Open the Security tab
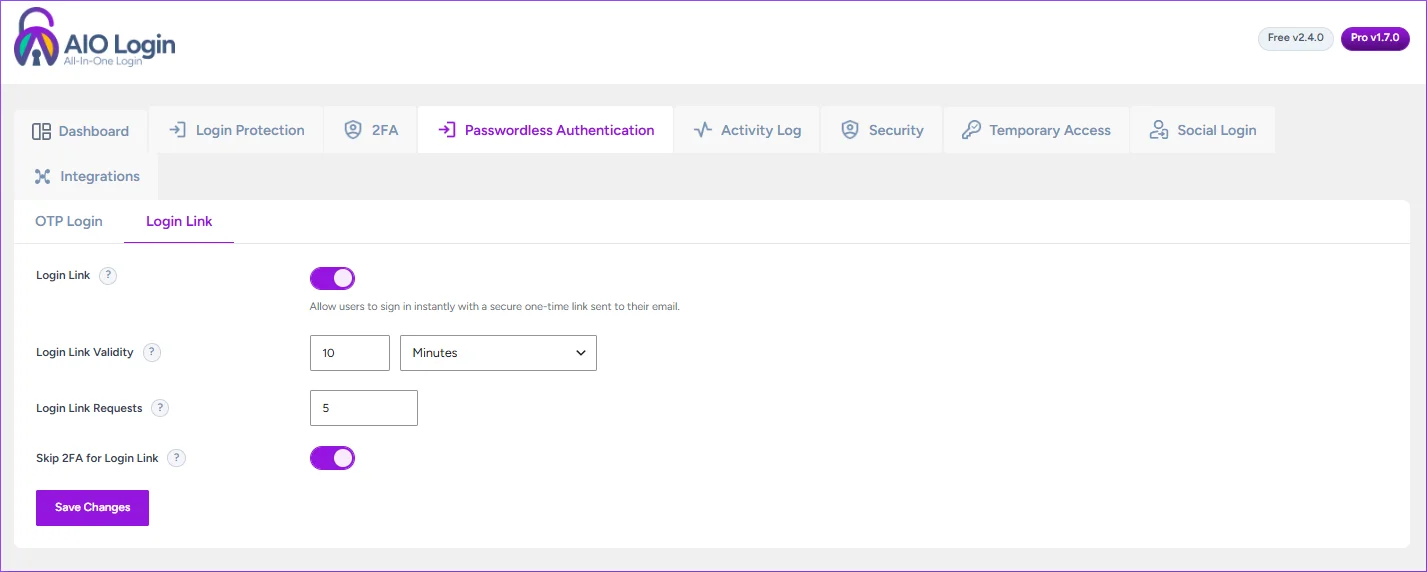1427x572 pixels. point(882,130)
